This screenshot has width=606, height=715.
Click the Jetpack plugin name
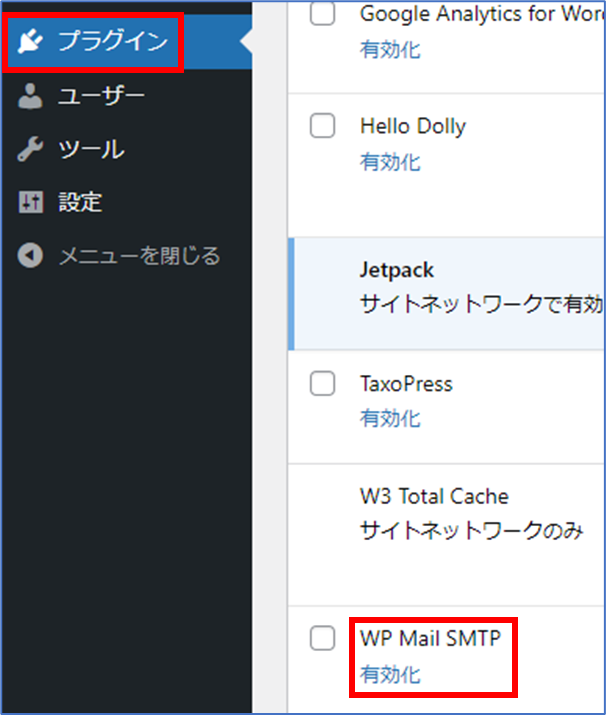click(397, 270)
